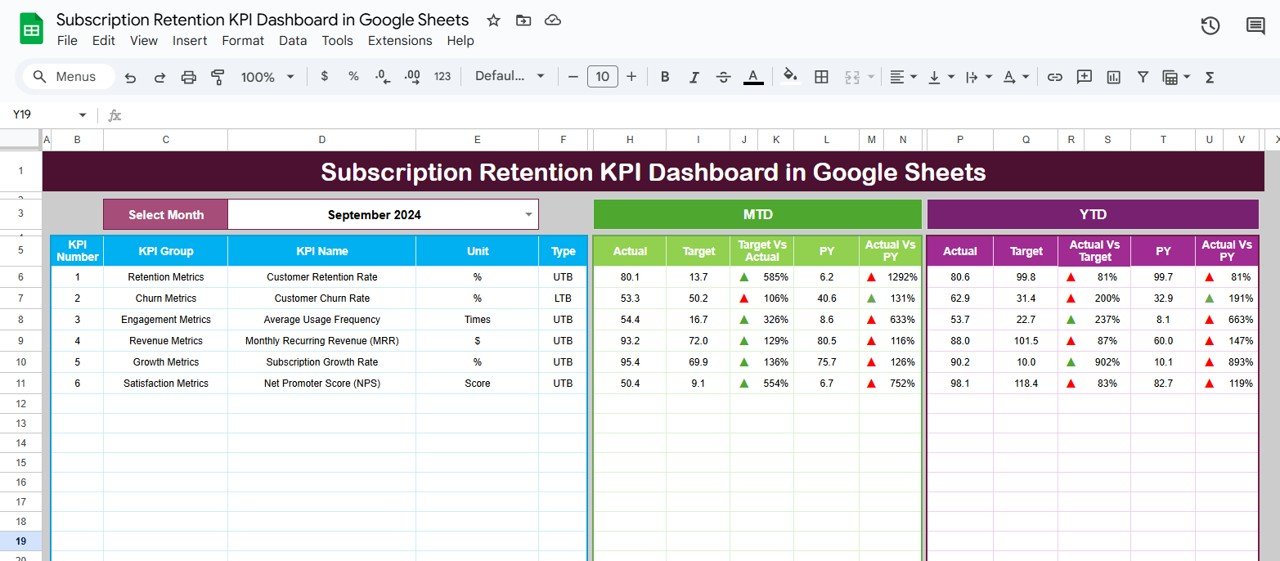Click the font size field
The image size is (1280, 561).
pyautogui.click(x=602, y=77)
